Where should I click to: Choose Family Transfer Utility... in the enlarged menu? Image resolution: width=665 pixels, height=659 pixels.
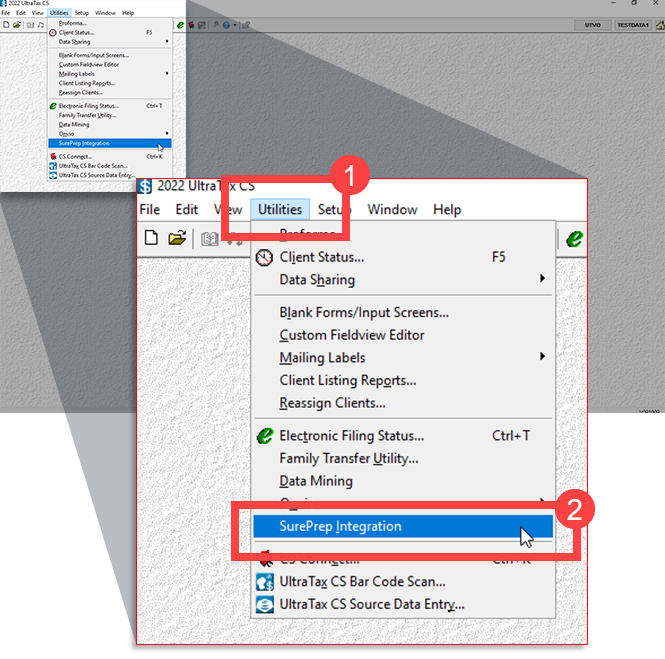[403, 458]
